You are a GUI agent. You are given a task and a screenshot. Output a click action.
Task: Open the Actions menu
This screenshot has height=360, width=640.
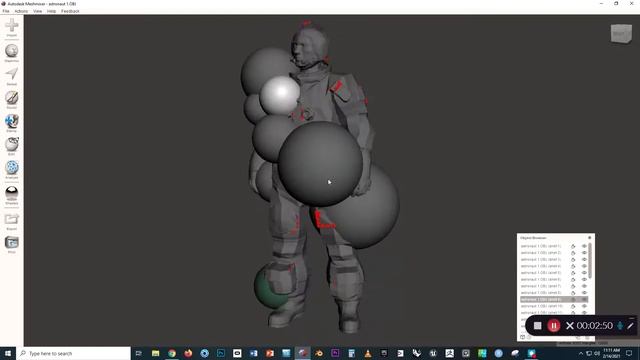(x=21, y=11)
